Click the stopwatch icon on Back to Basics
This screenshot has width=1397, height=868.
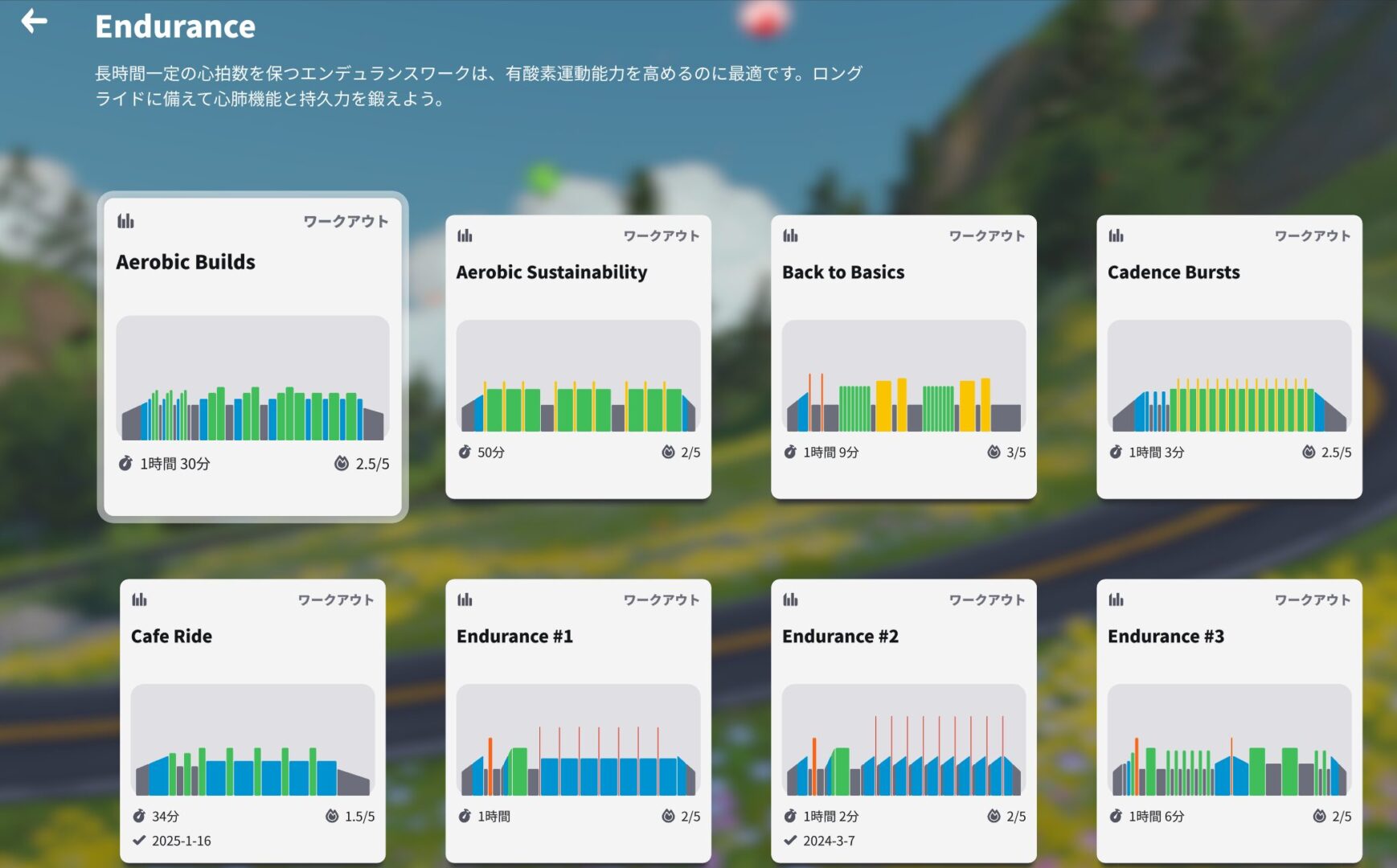coord(791,452)
